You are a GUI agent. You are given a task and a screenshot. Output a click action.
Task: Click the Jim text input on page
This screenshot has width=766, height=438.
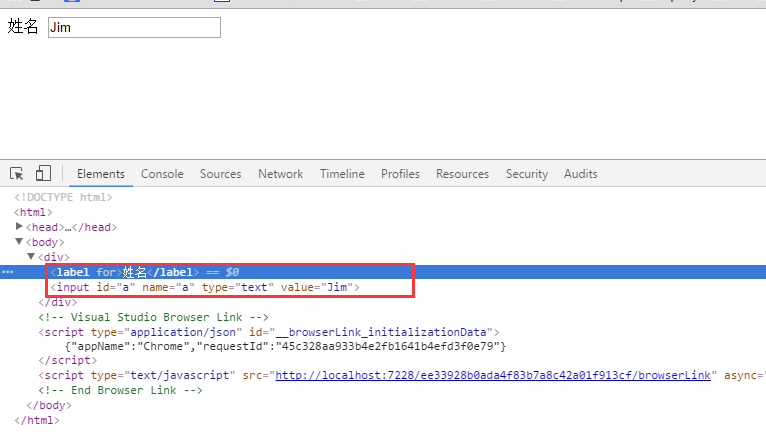(134, 27)
